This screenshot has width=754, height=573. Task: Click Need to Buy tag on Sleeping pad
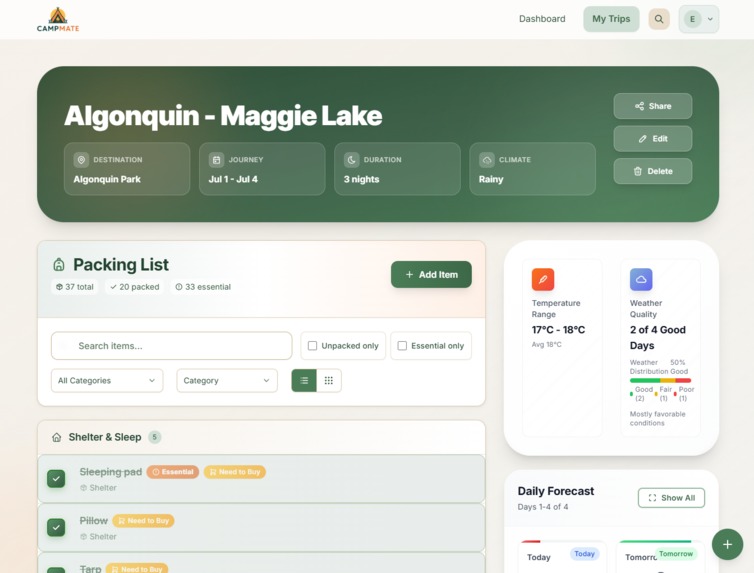[235, 472]
